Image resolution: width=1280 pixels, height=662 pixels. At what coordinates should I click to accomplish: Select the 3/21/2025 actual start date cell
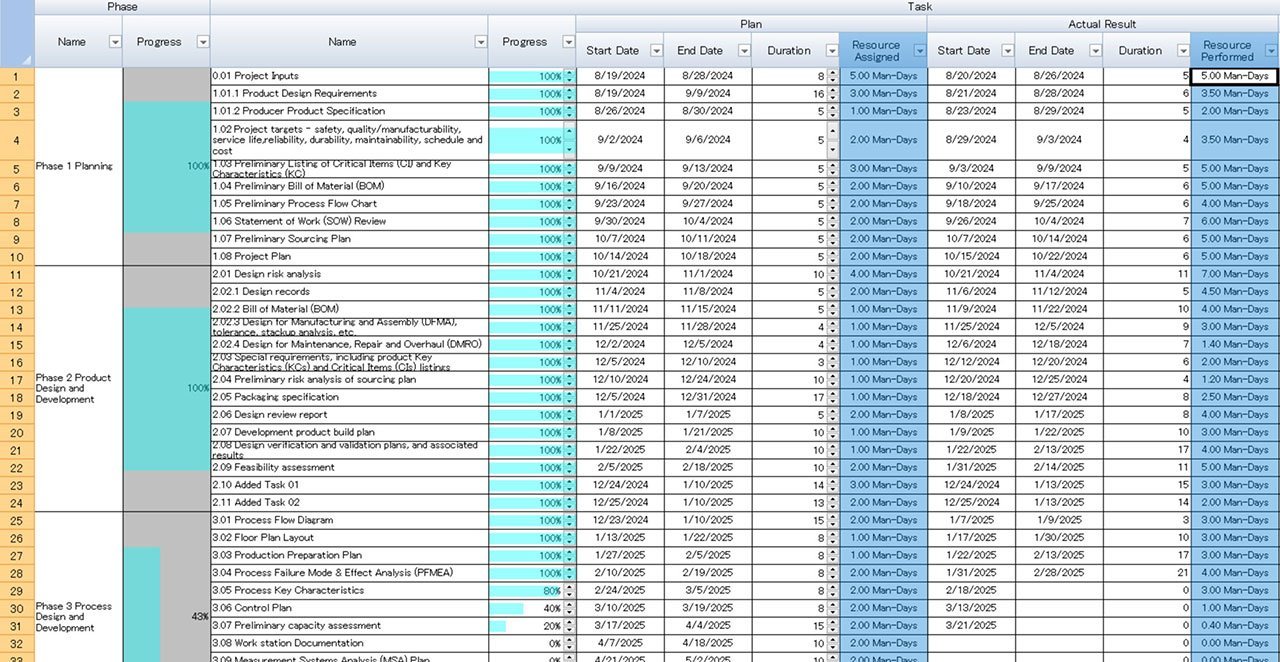[971, 626]
